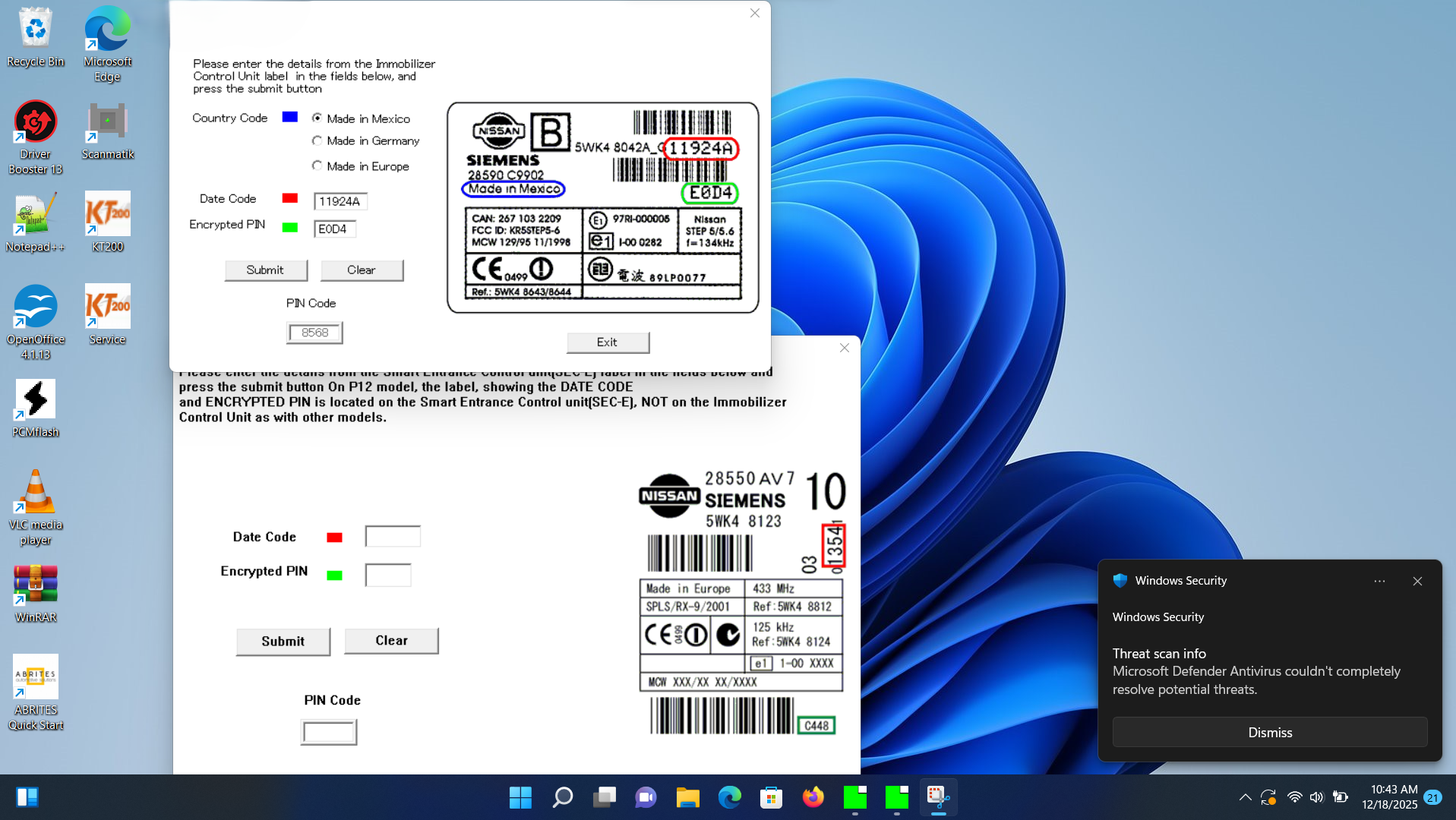
Task: Open notification options ellipsis menu
Action: 1379,581
